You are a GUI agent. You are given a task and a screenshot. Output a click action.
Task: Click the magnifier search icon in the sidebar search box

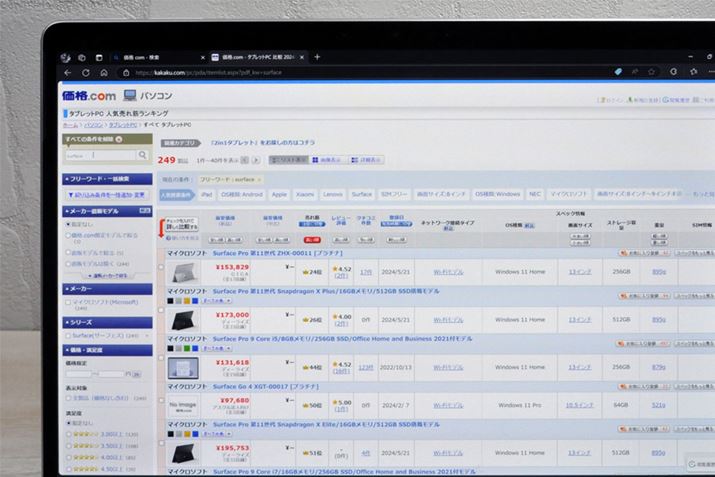(x=143, y=155)
